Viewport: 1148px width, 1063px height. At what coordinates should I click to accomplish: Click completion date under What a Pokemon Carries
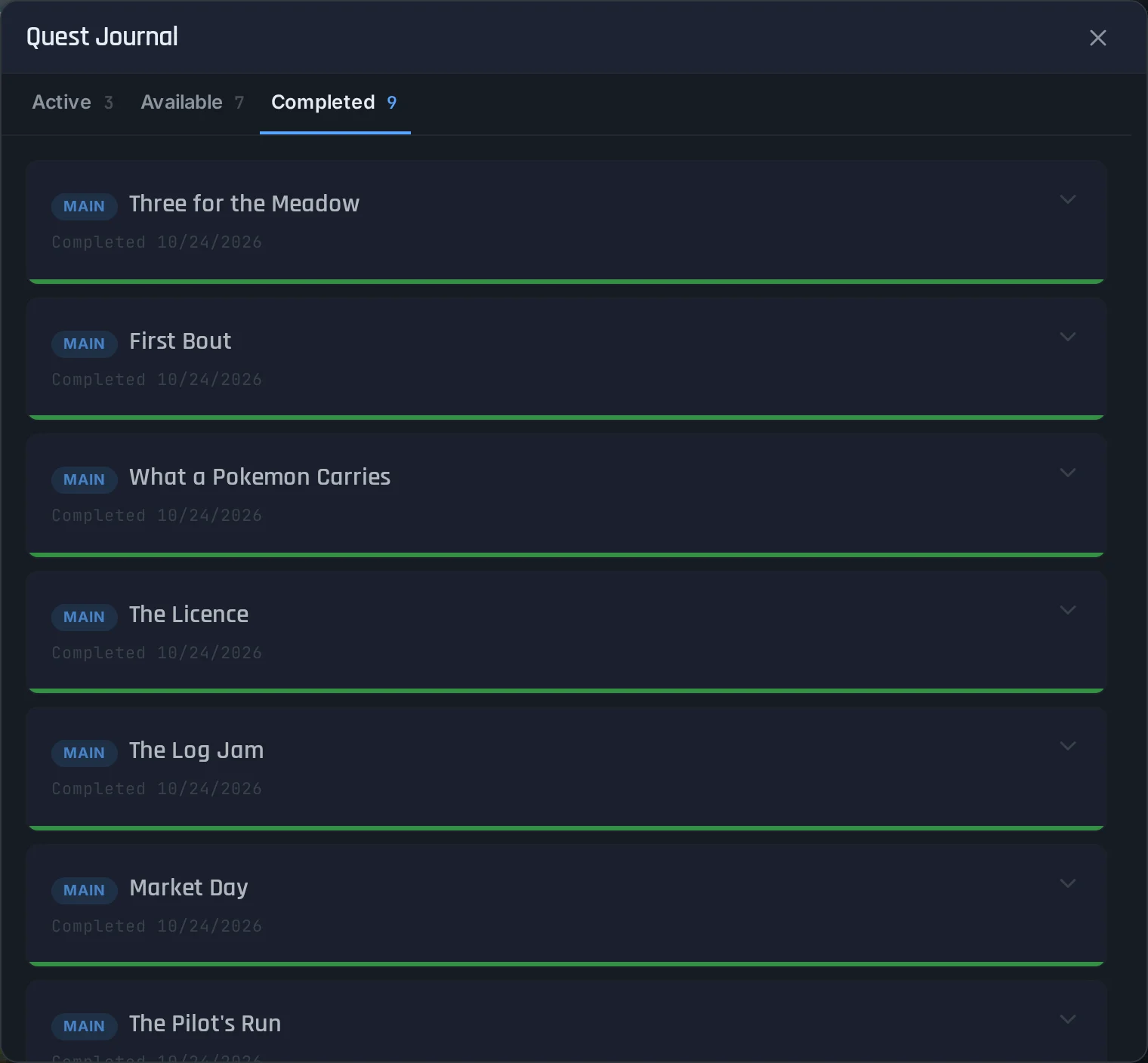157,516
